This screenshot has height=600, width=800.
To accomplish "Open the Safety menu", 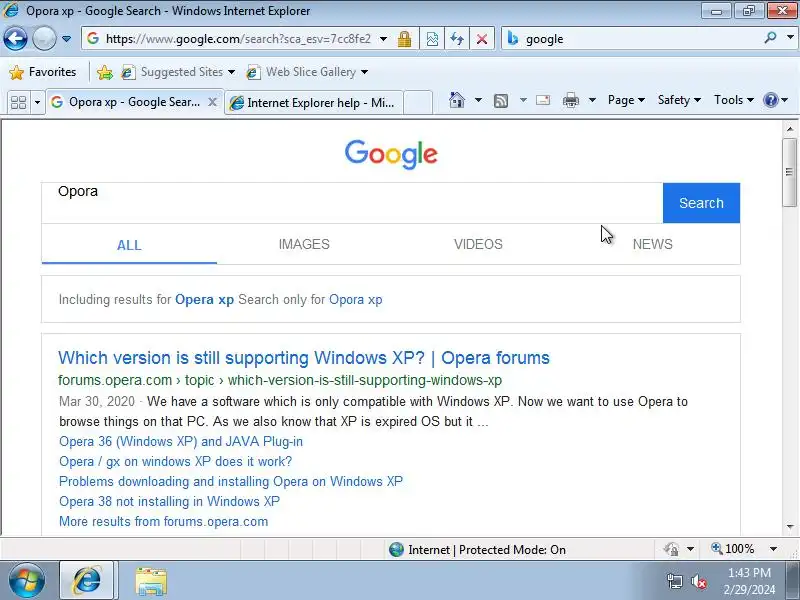I will click(679, 100).
